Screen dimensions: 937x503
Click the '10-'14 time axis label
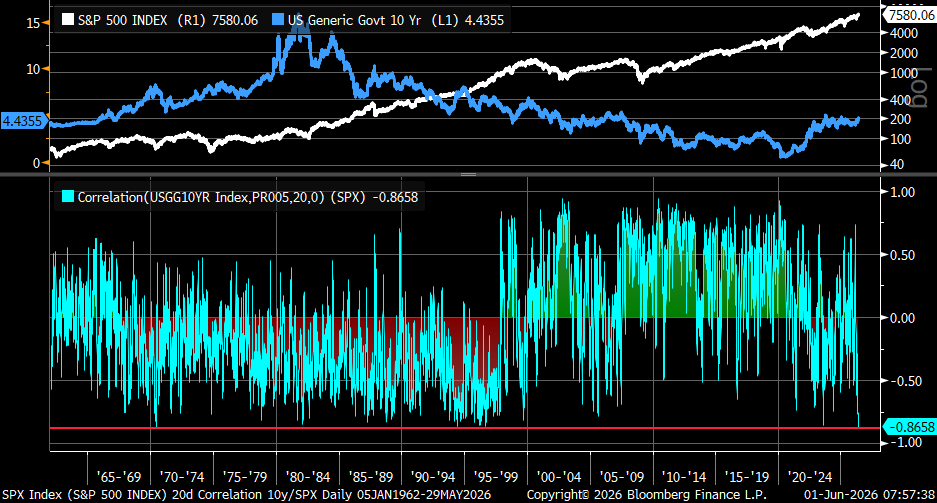click(684, 477)
